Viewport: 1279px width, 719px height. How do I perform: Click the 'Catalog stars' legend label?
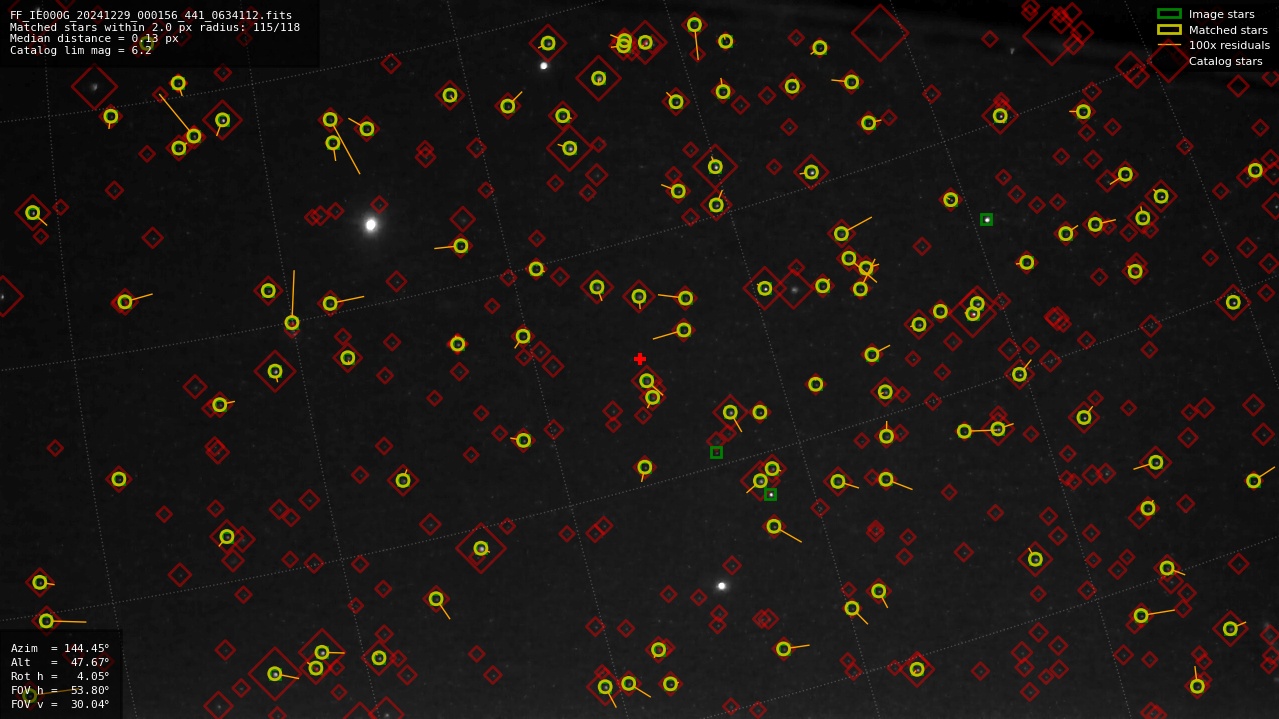(1225, 61)
